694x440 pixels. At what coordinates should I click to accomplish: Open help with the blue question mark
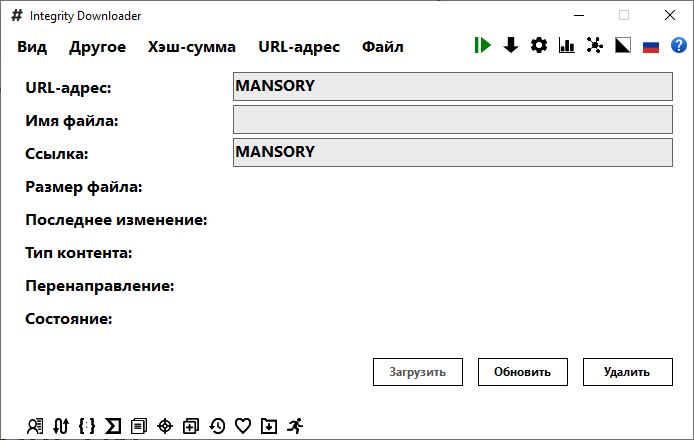(x=679, y=45)
